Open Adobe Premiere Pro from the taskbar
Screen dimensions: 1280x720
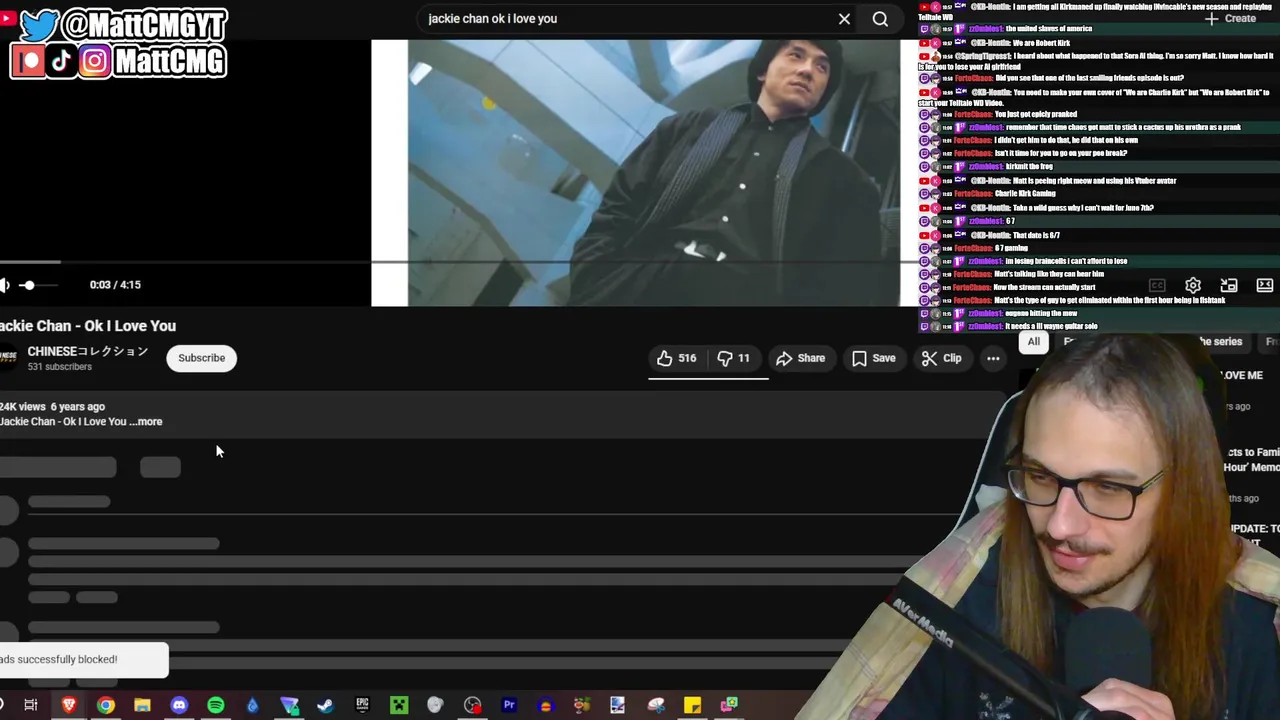pyautogui.click(x=509, y=706)
